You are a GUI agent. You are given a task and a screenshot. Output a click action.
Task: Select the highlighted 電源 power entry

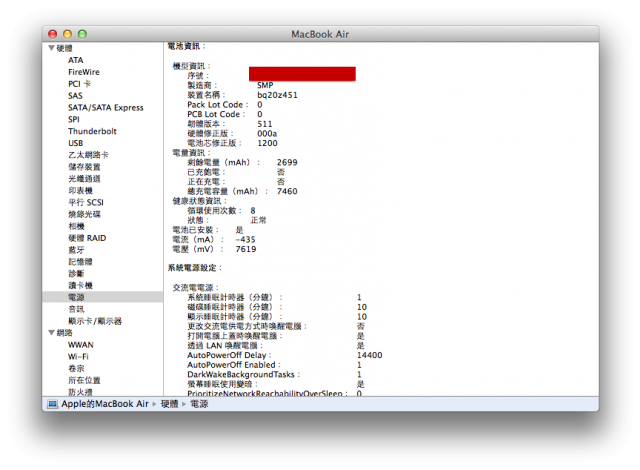pos(102,297)
